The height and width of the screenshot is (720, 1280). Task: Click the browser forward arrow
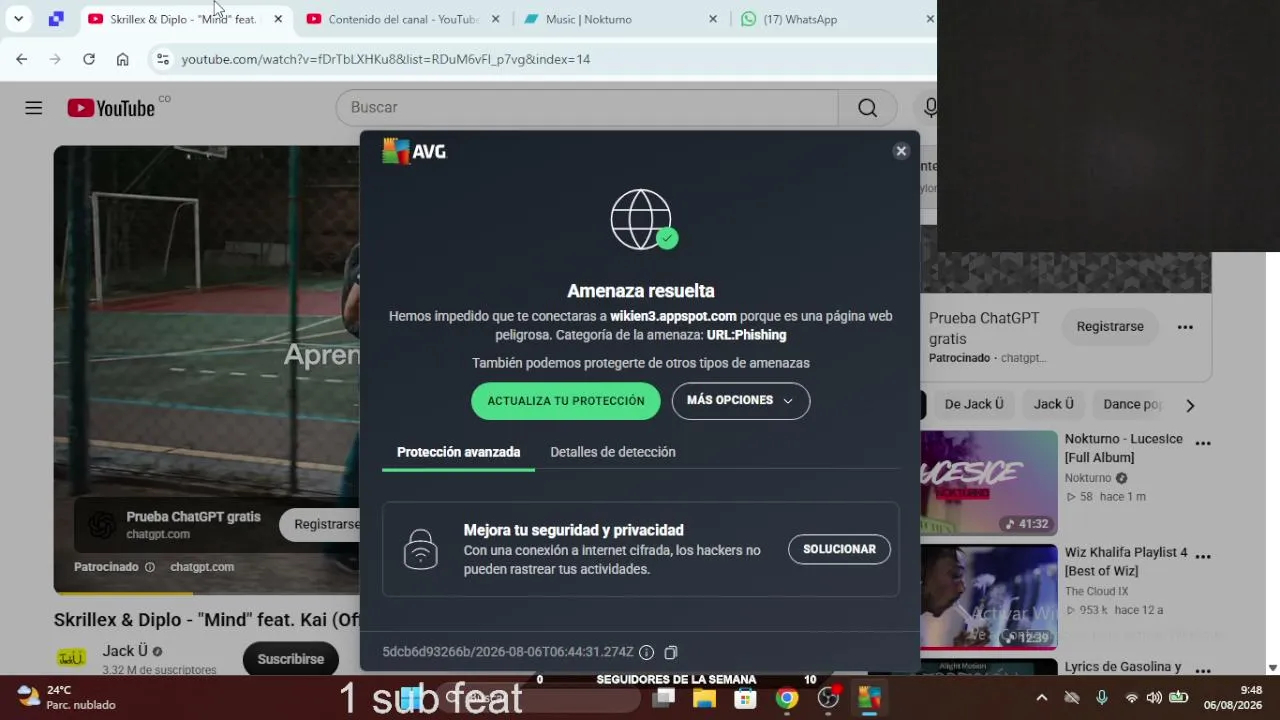55,59
